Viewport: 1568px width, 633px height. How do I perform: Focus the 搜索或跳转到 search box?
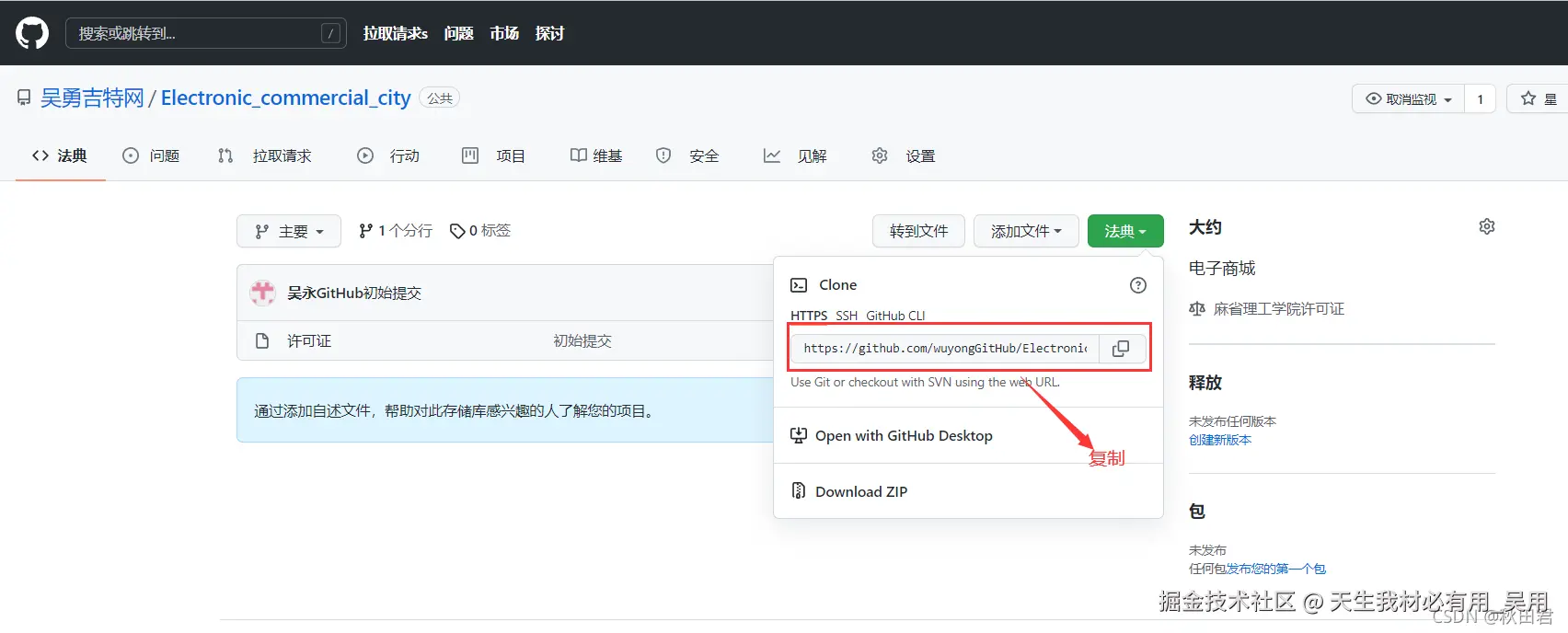click(206, 33)
